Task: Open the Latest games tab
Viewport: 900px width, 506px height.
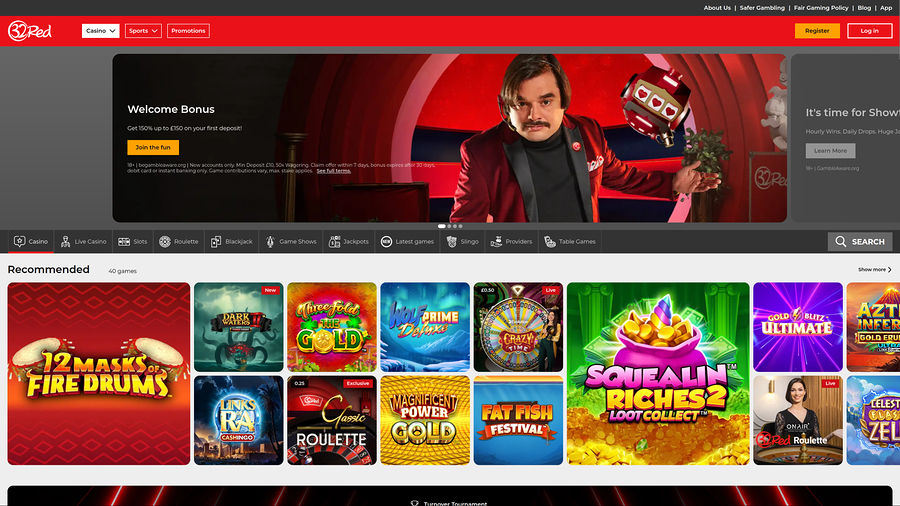Action: pos(408,242)
